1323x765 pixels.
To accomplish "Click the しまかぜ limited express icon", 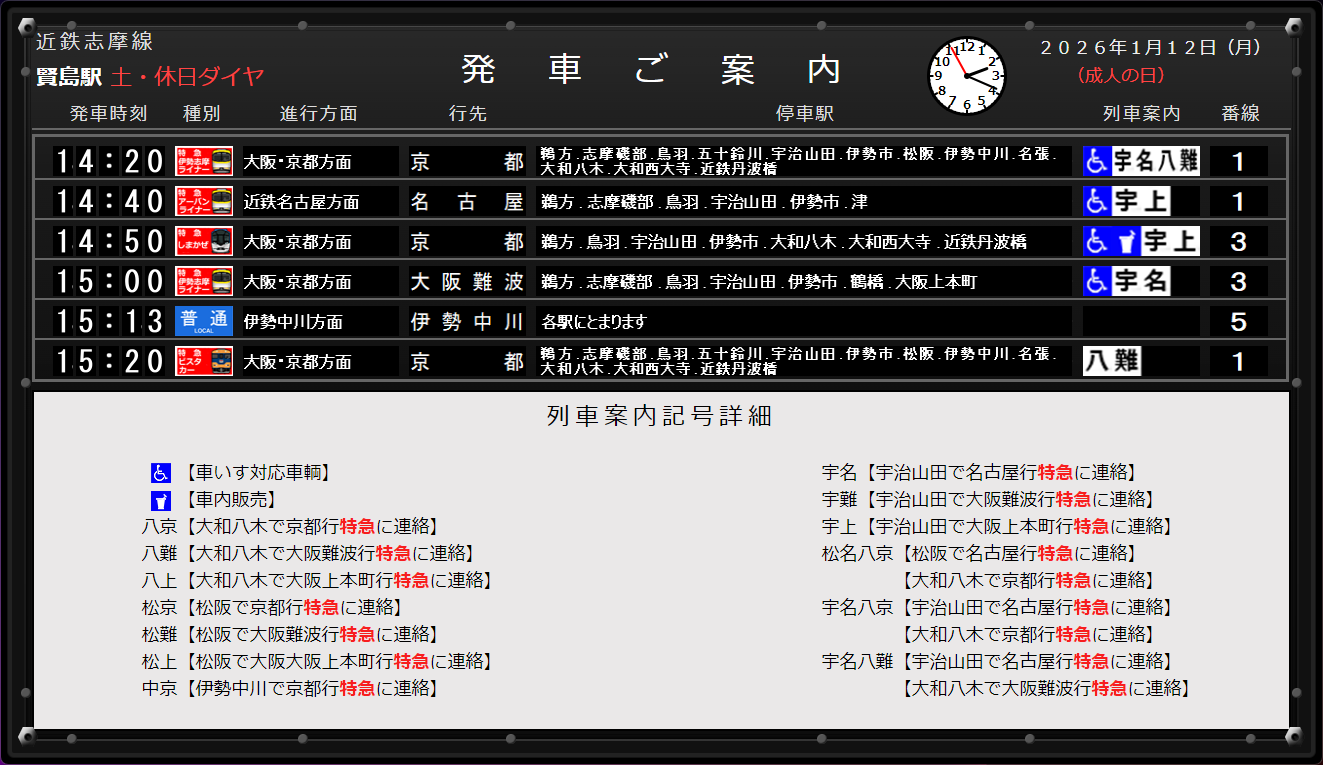I will point(204,241).
